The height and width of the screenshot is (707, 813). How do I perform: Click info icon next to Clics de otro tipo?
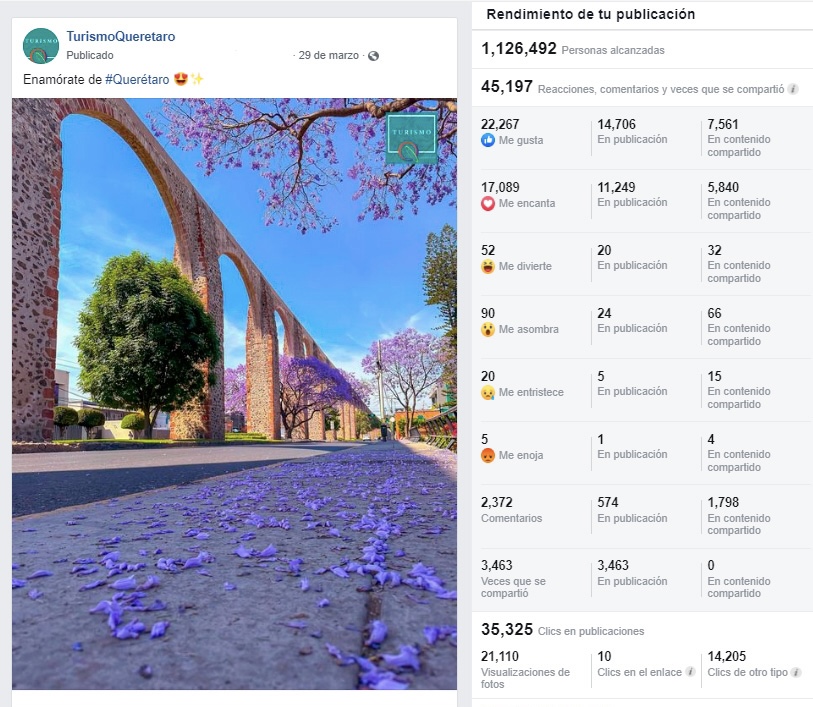point(795,673)
